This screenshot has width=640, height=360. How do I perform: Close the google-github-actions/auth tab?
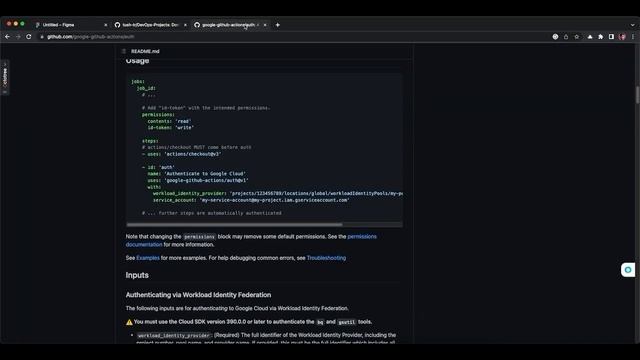[x=265, y=25]
